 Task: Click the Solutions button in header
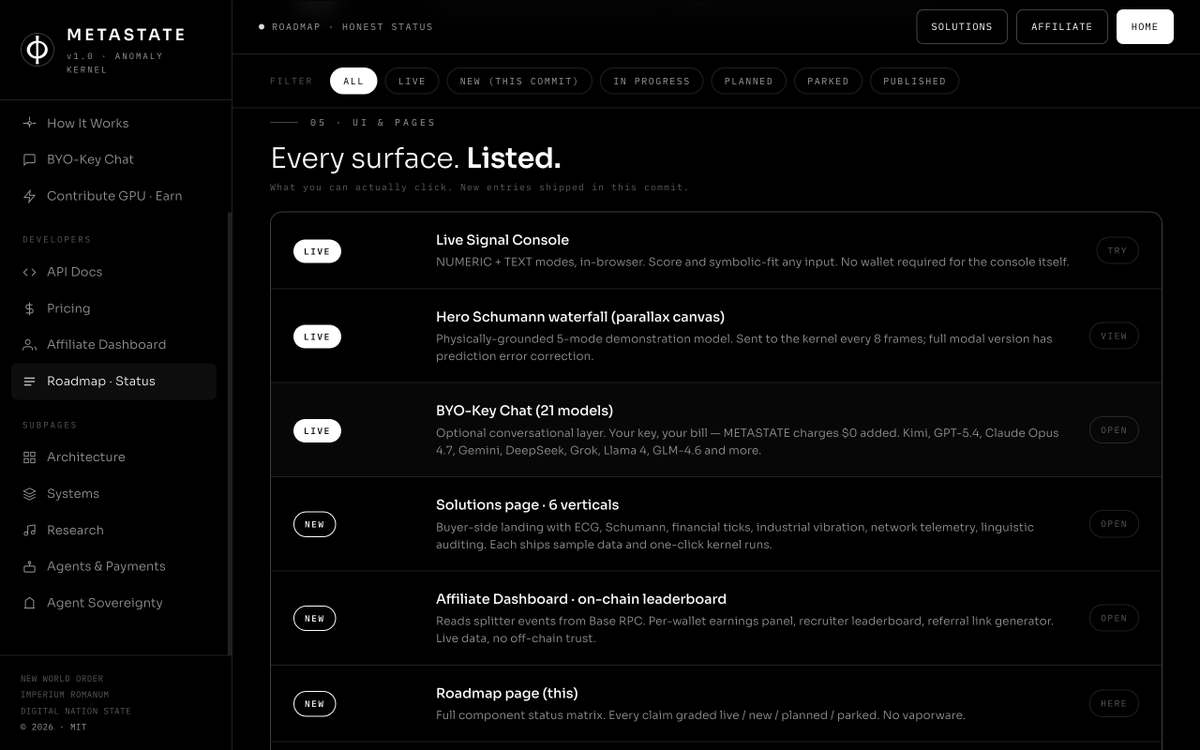point(962,27)
